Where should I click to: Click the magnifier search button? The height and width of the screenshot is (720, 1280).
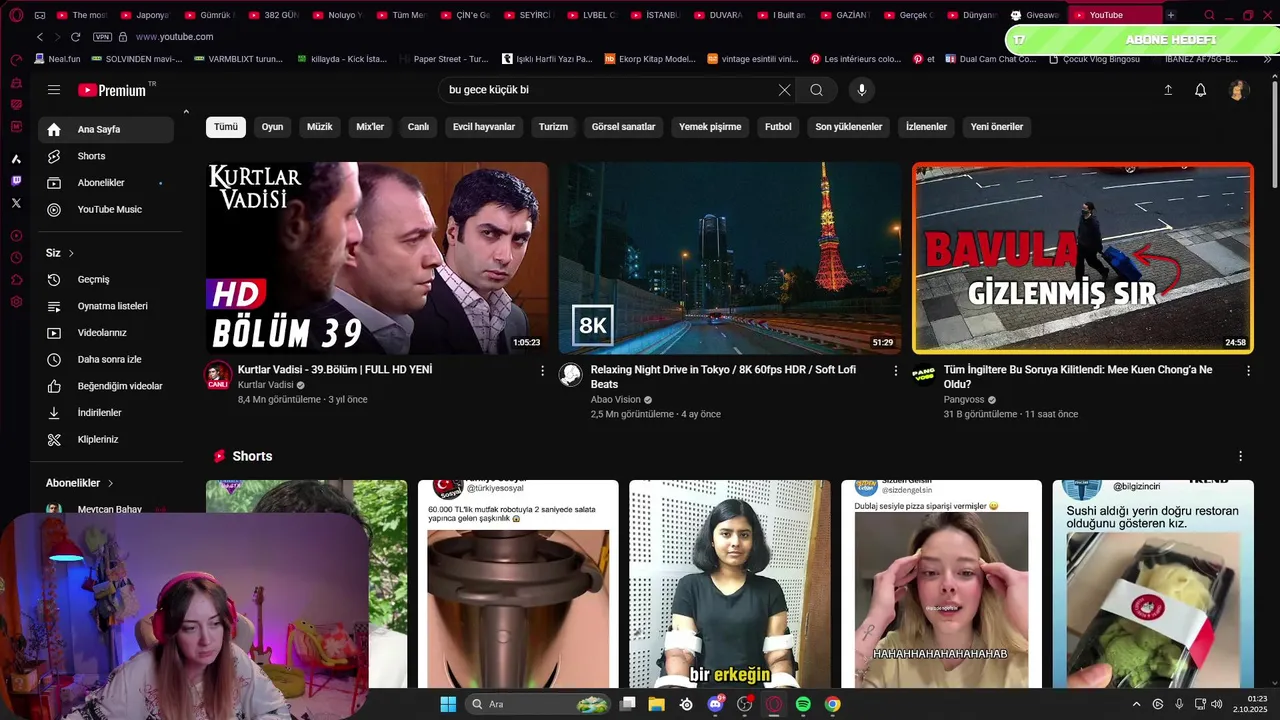[x=817, y=90]
